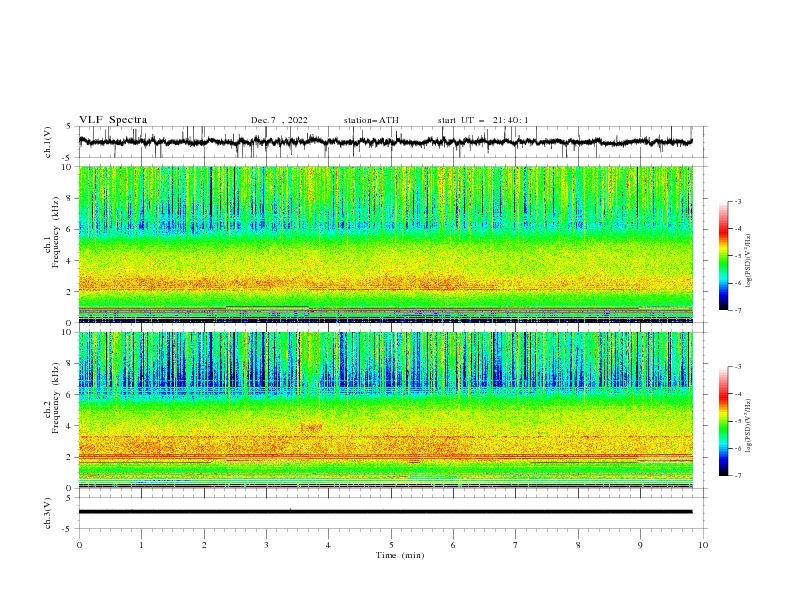Click the time axis tick label "9"
This screenshot has height=612, width=792.
click(x=640, y=545)
